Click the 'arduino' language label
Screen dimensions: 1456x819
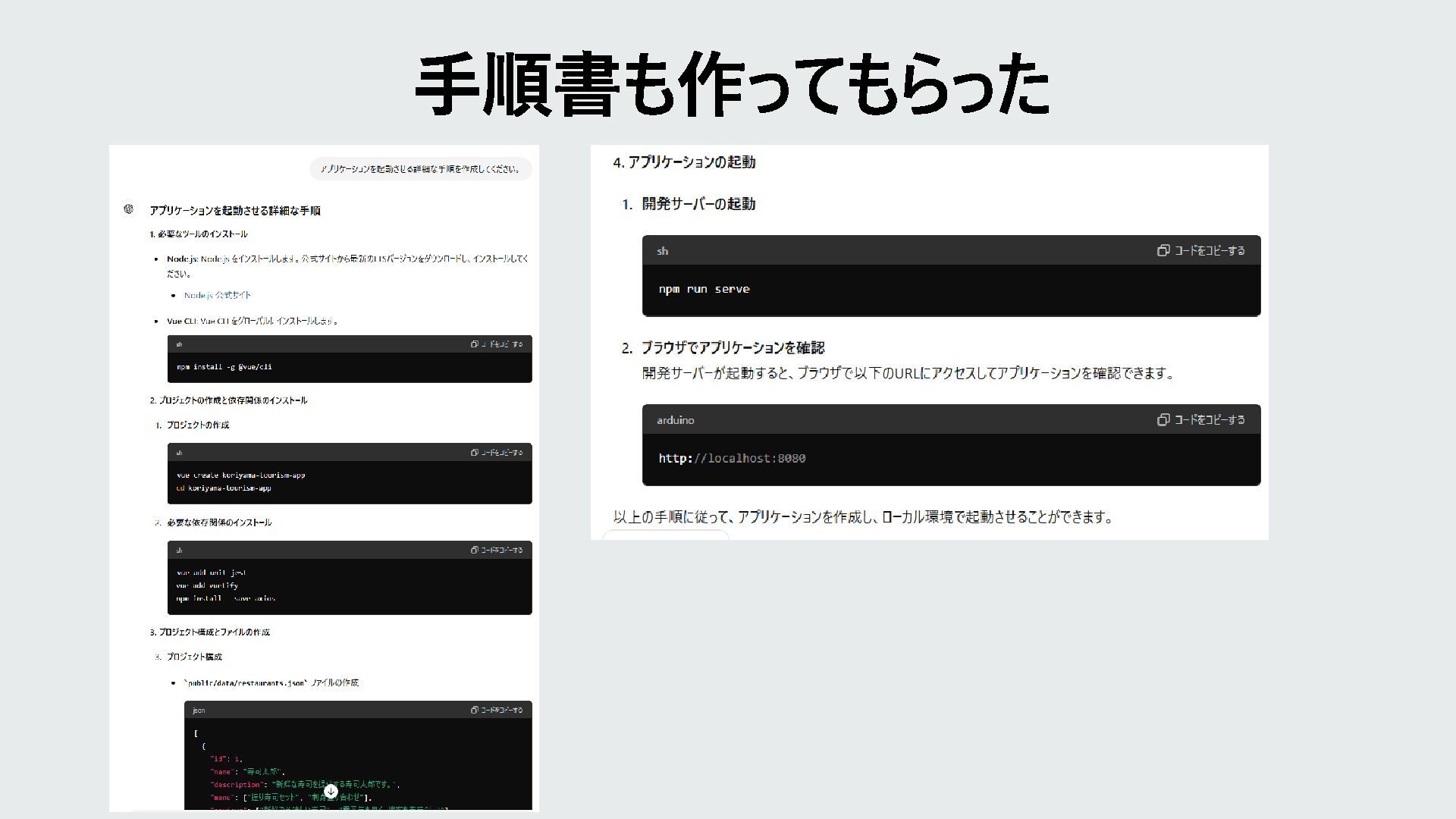click(675, 420)
